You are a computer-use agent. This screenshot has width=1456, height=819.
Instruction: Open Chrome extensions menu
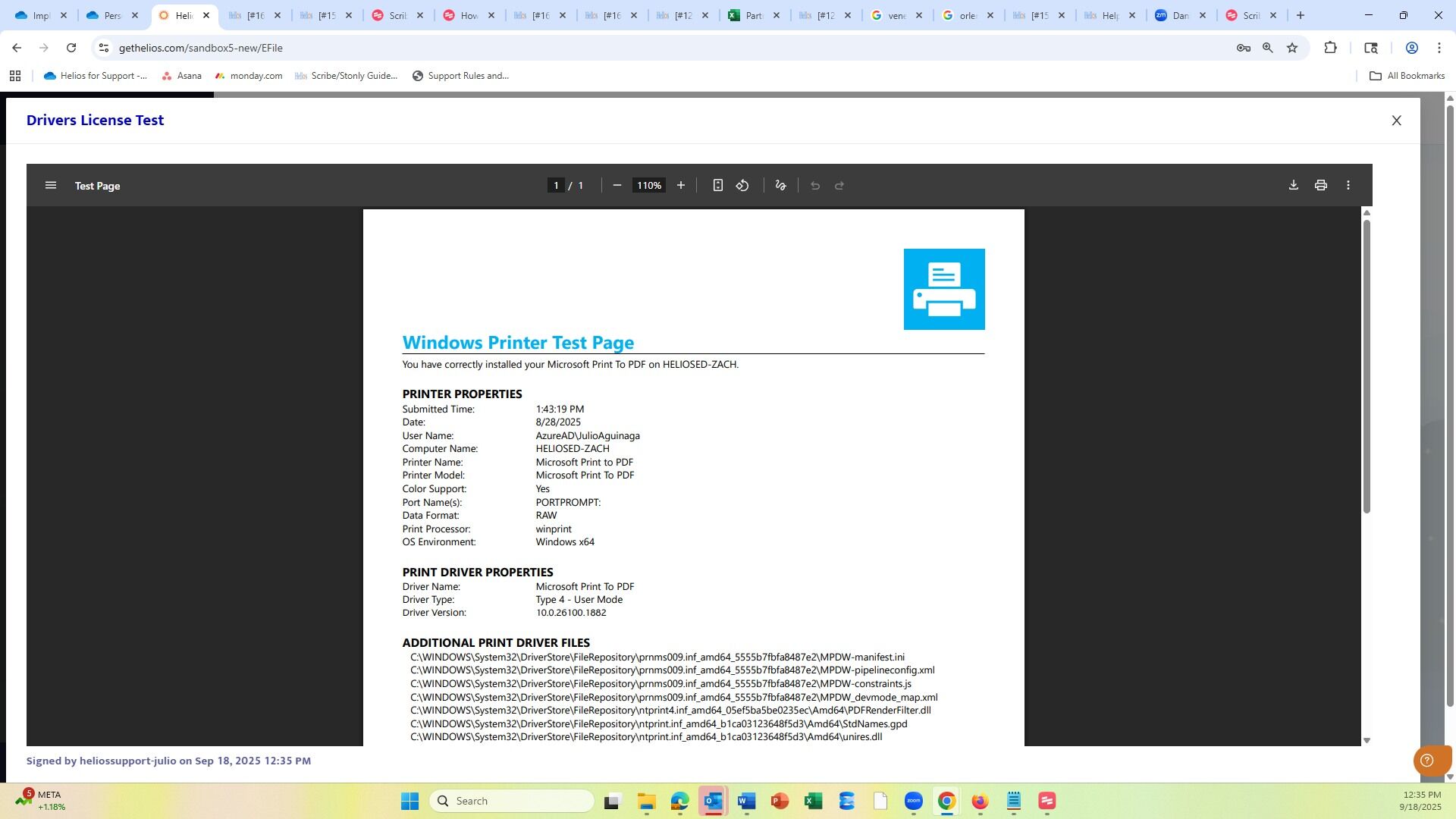[x=1330, y=48]
